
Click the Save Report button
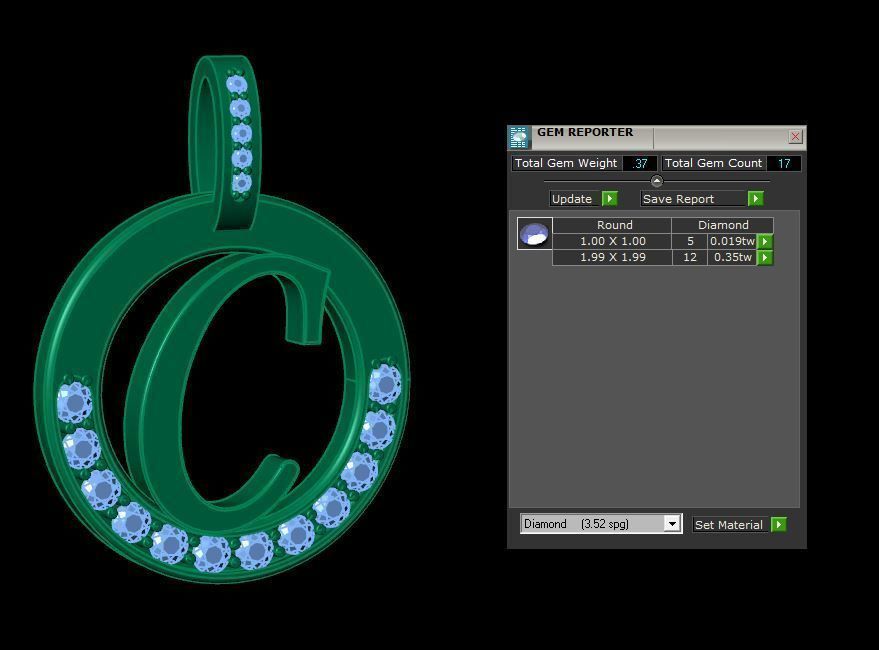693,199
